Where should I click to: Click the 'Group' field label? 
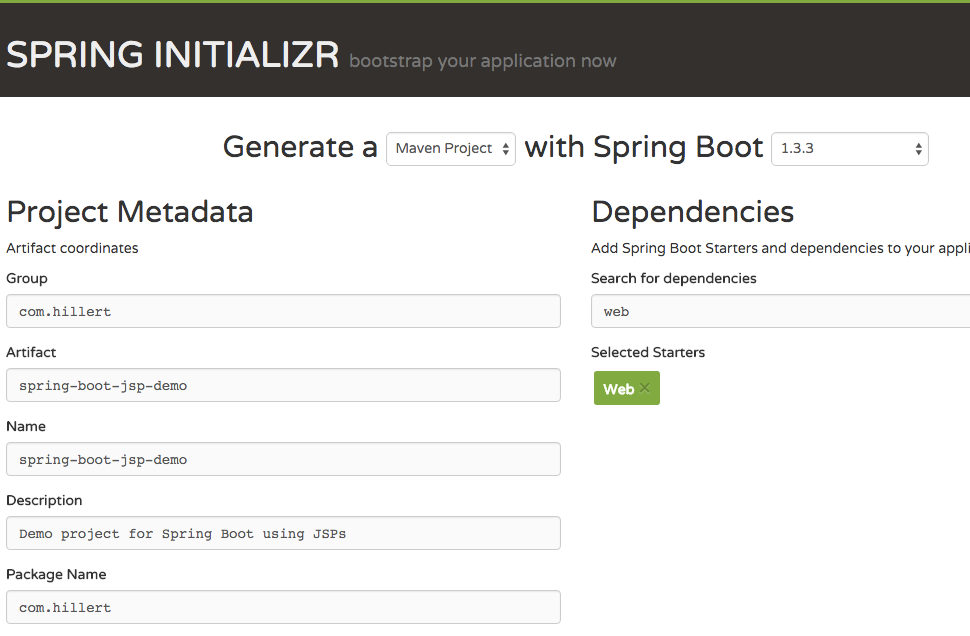27,278
